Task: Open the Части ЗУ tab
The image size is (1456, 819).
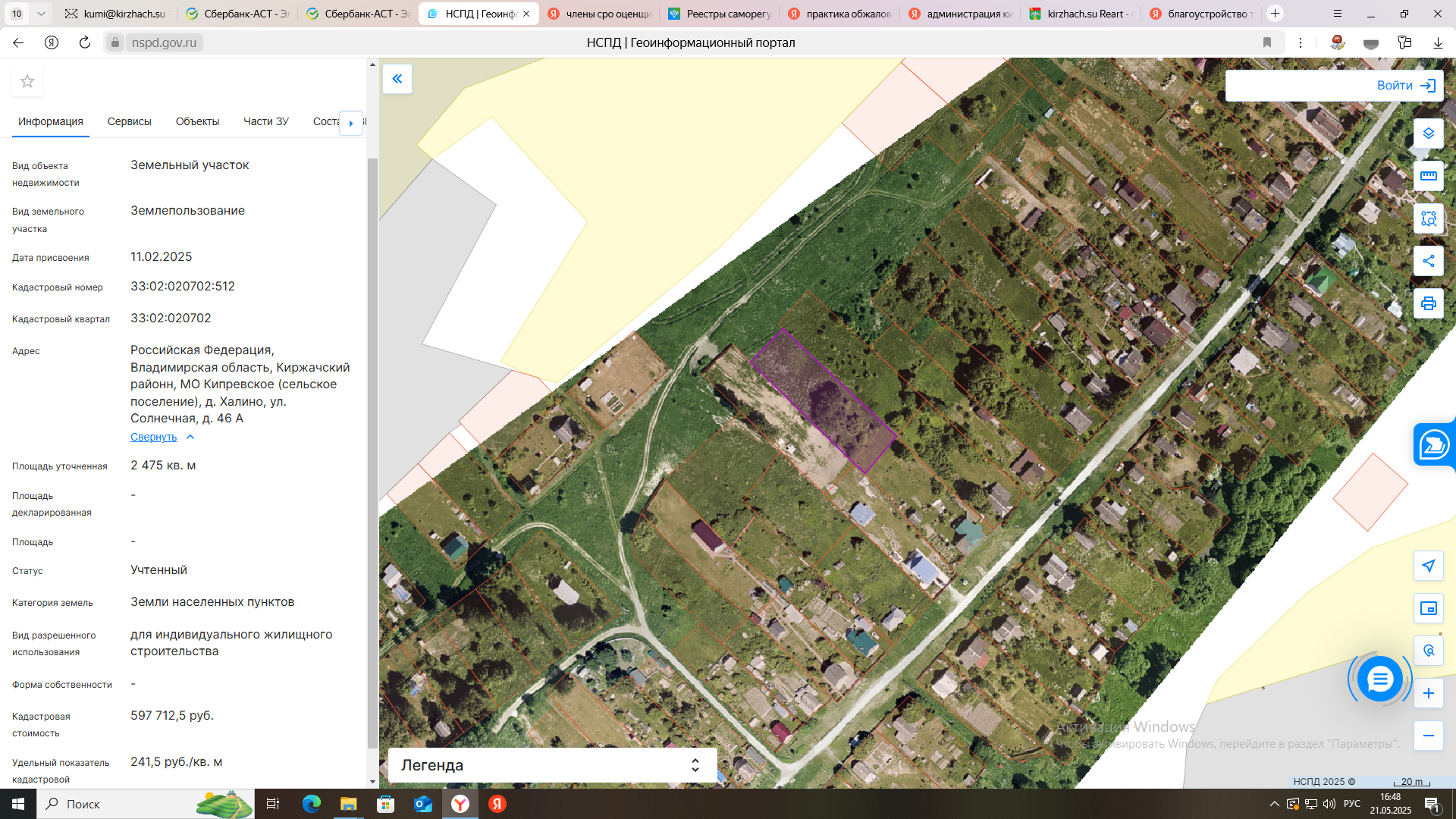Action: tap(265, 121)
